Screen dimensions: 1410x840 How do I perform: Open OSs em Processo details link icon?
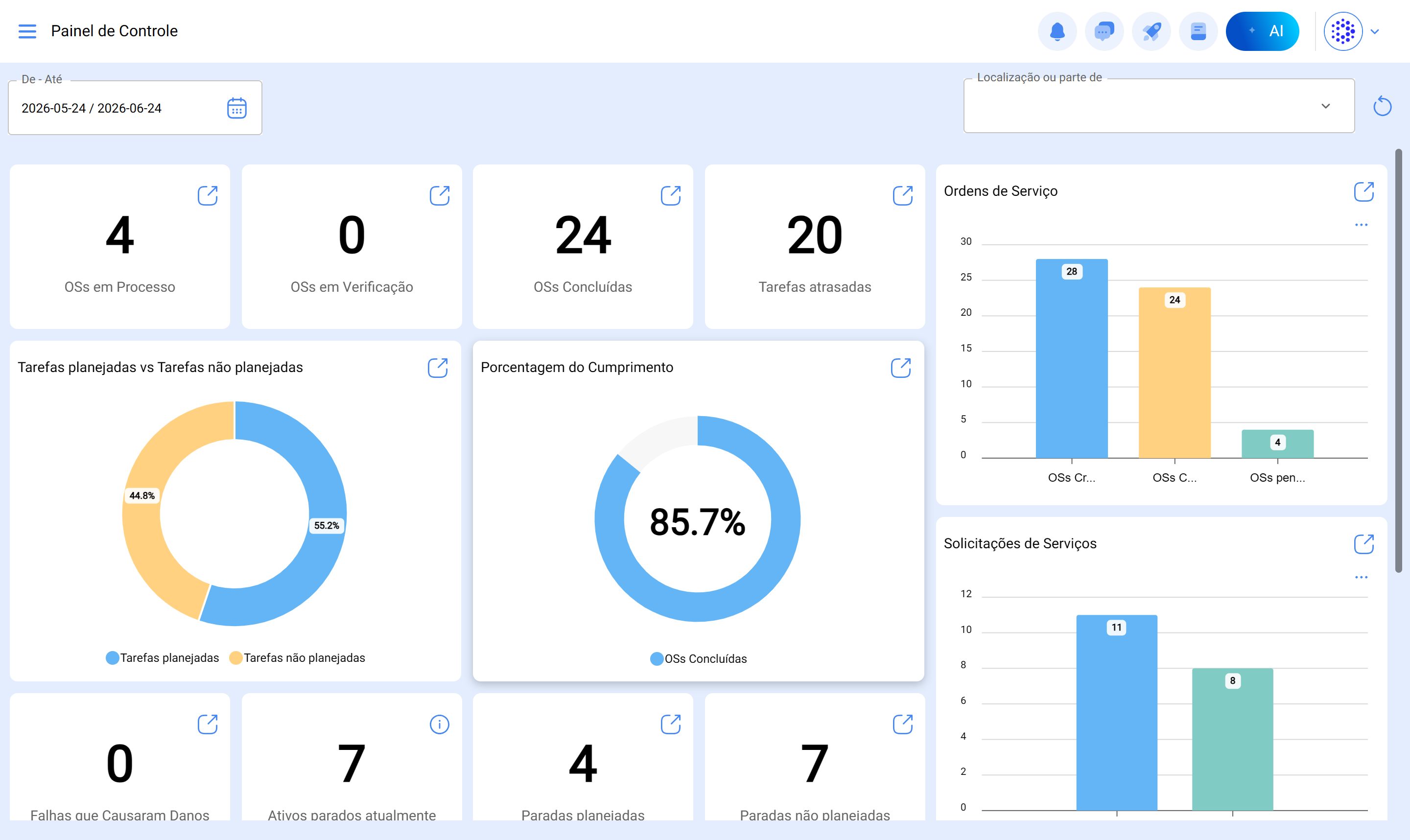207,195
